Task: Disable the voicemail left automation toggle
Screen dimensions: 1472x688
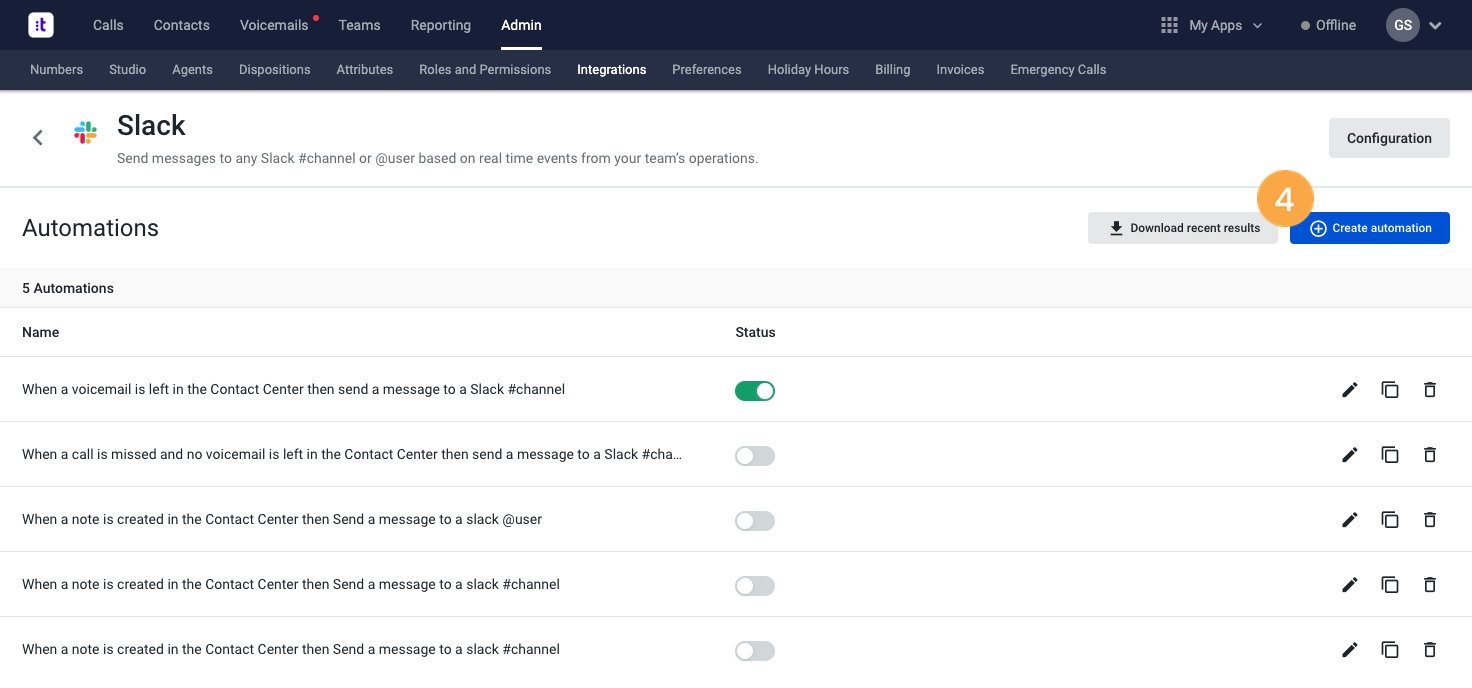Action: [755, 391]
